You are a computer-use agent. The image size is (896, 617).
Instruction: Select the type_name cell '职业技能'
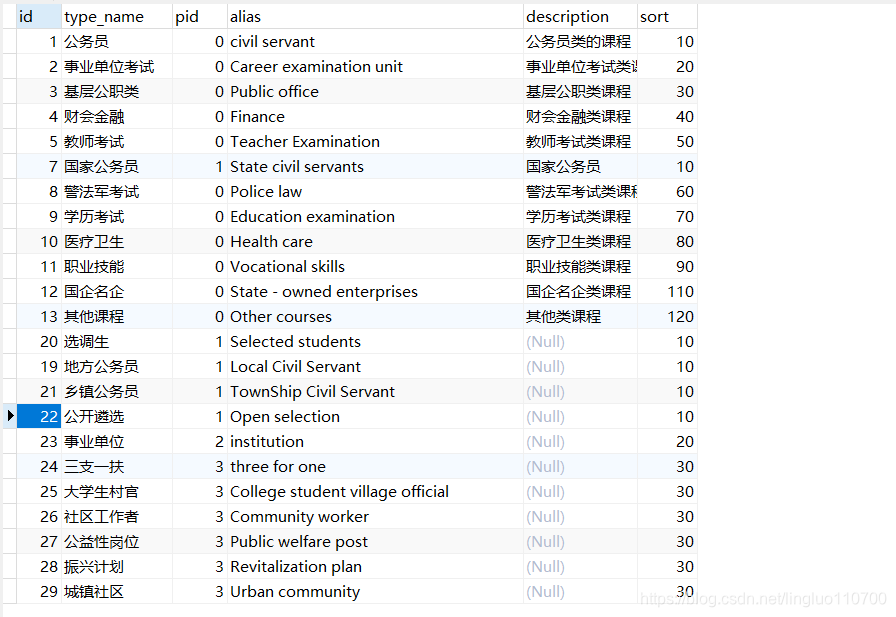(x=117, y=267)
